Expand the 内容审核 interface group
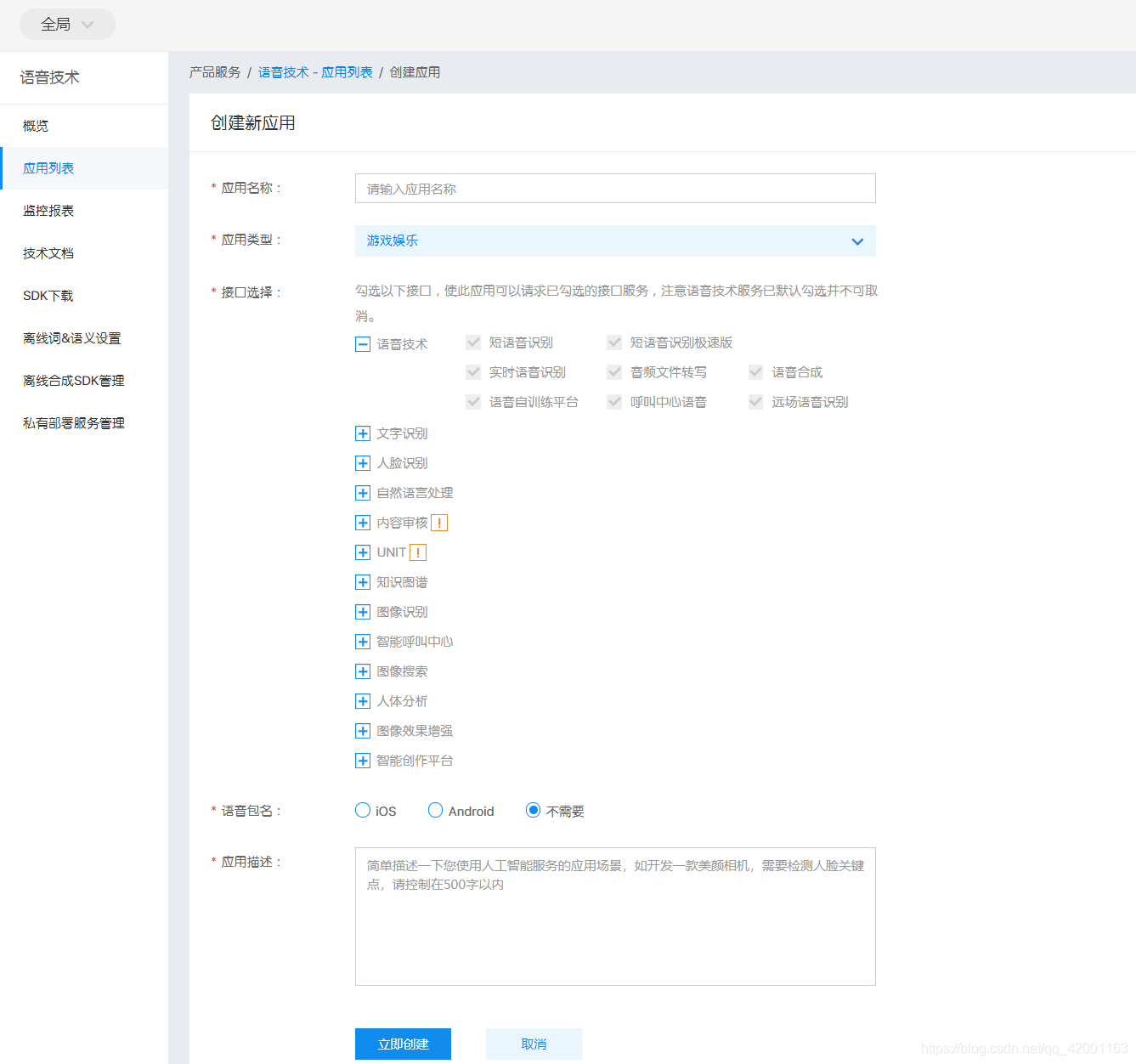This screenshot has height=1064, width=1136. coord(363,523)
